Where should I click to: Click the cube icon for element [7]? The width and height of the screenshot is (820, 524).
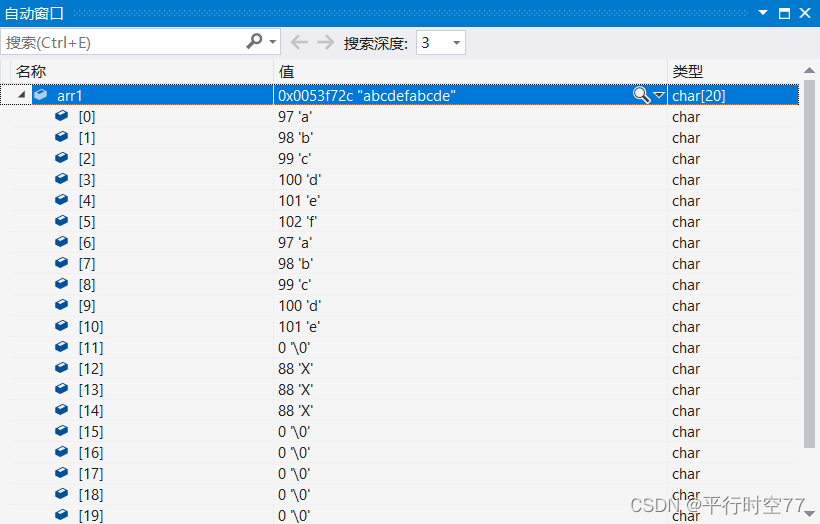[62, 262]
